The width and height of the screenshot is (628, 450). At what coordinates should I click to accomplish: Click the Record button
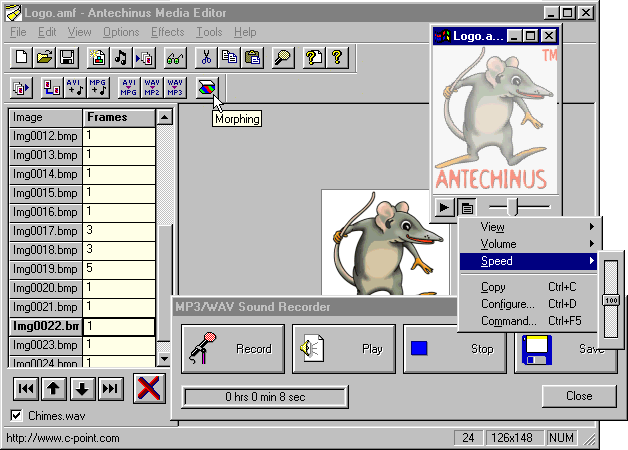(233, 349)
